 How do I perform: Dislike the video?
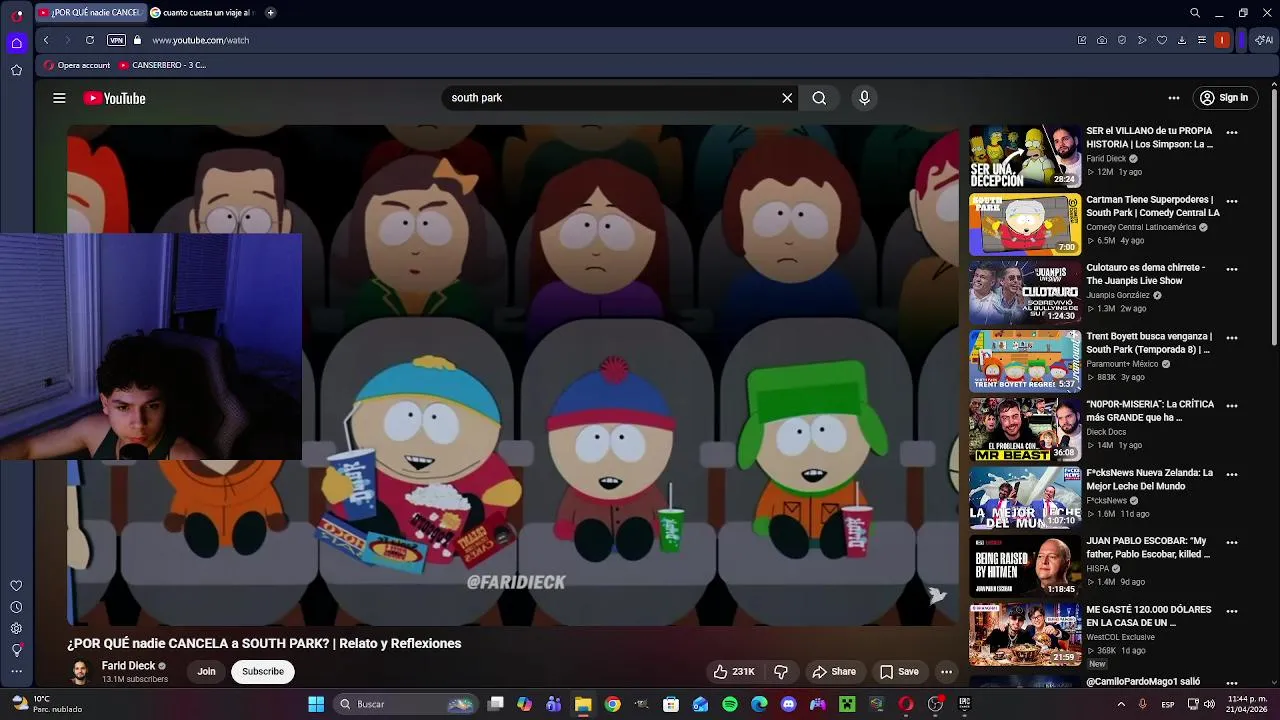(781, 672)
